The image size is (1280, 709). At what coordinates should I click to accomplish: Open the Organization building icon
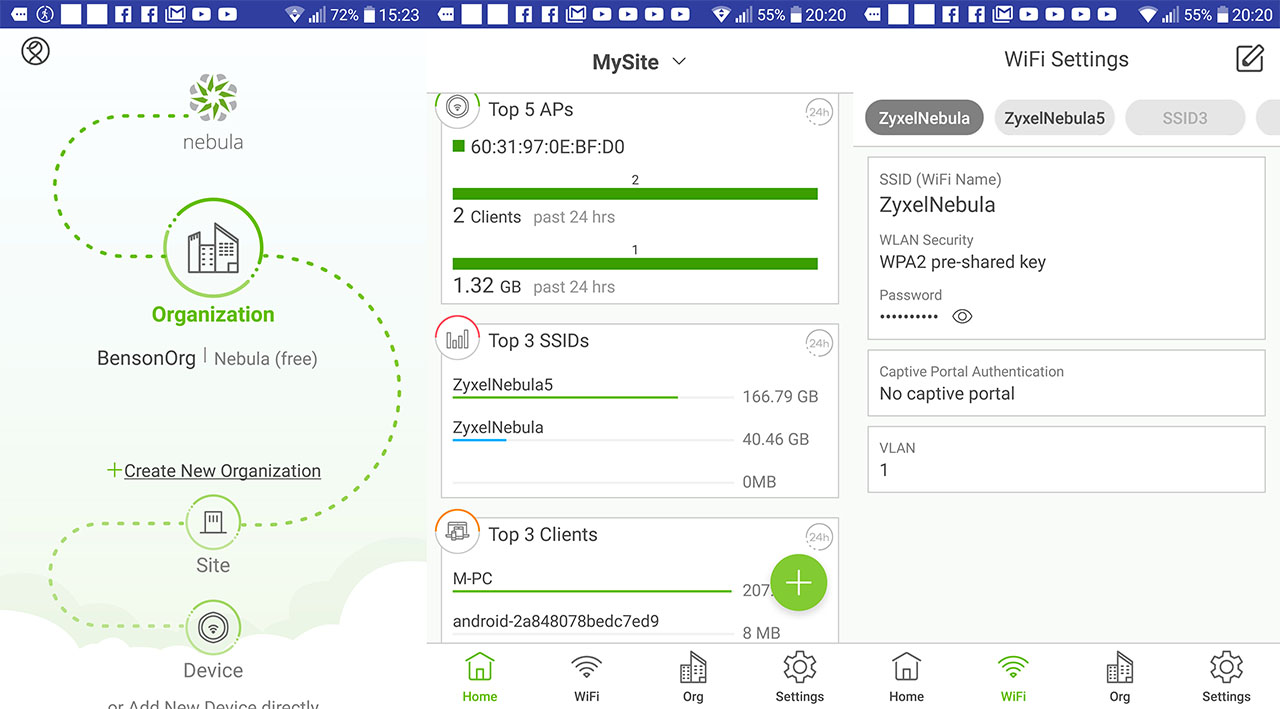point(213,249)
